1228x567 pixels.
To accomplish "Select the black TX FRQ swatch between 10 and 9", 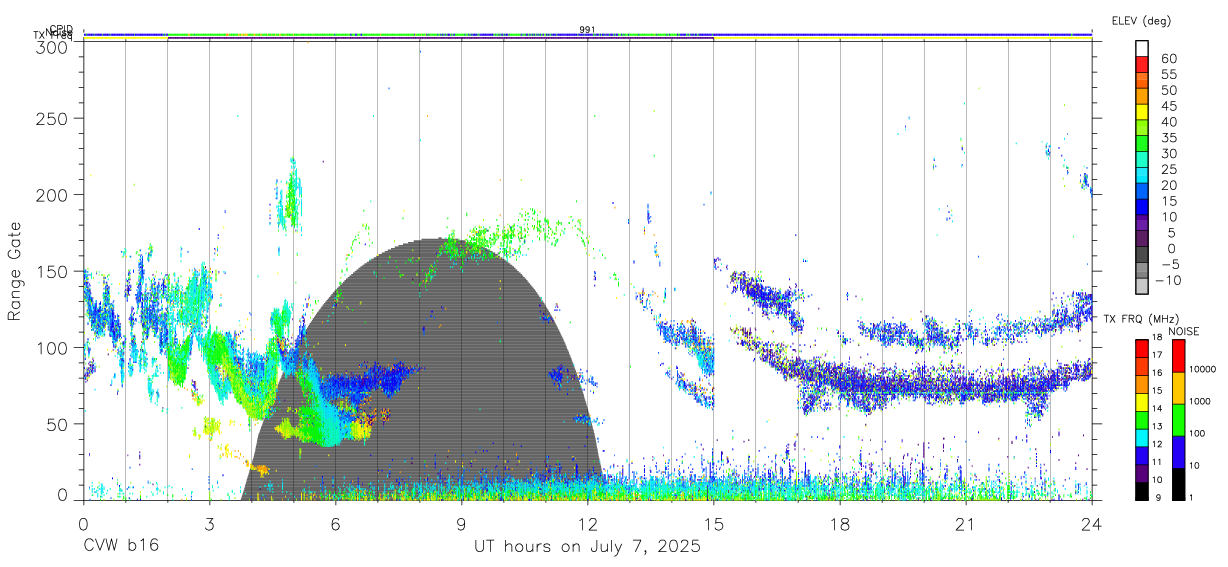I will (1142, 492).
